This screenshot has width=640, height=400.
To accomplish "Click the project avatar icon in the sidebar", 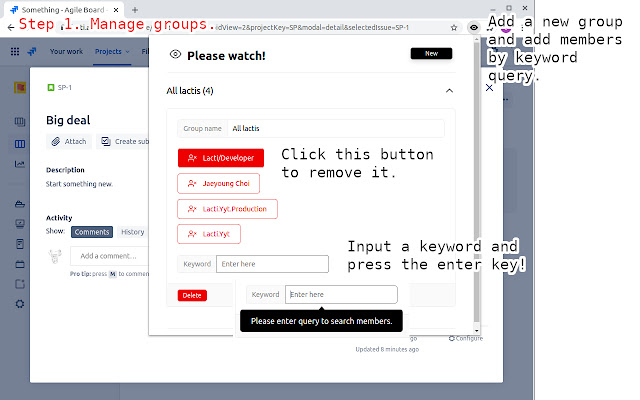I will tap(20, 87).
